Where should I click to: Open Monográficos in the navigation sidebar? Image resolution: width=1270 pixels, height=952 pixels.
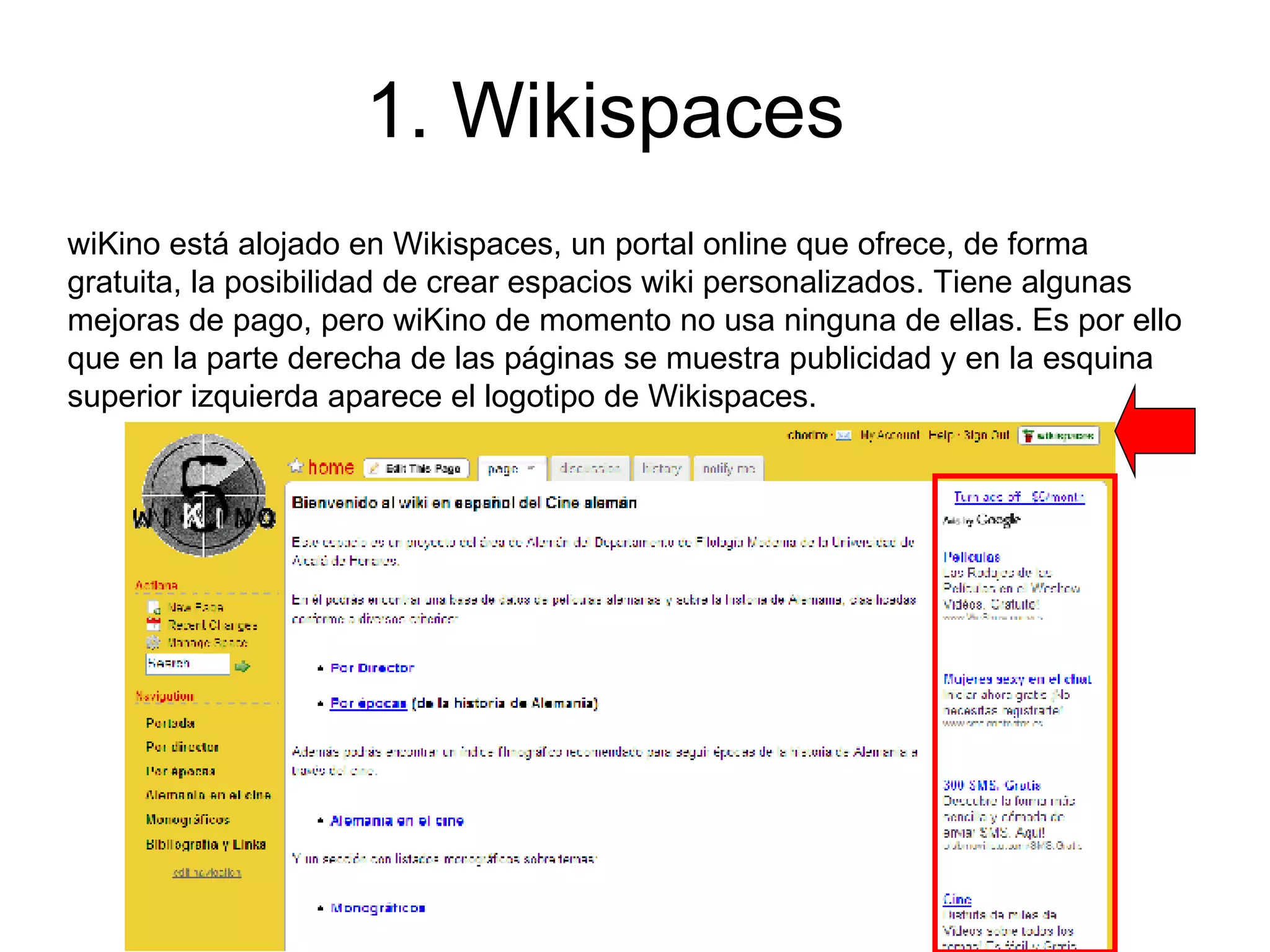coord(188,819)
